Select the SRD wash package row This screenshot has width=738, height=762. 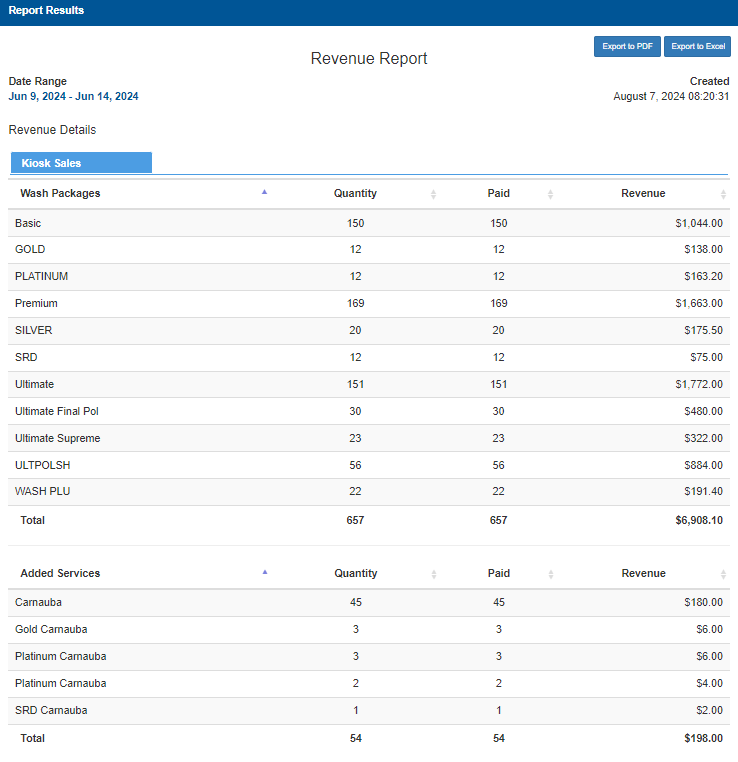click(369, 358)
